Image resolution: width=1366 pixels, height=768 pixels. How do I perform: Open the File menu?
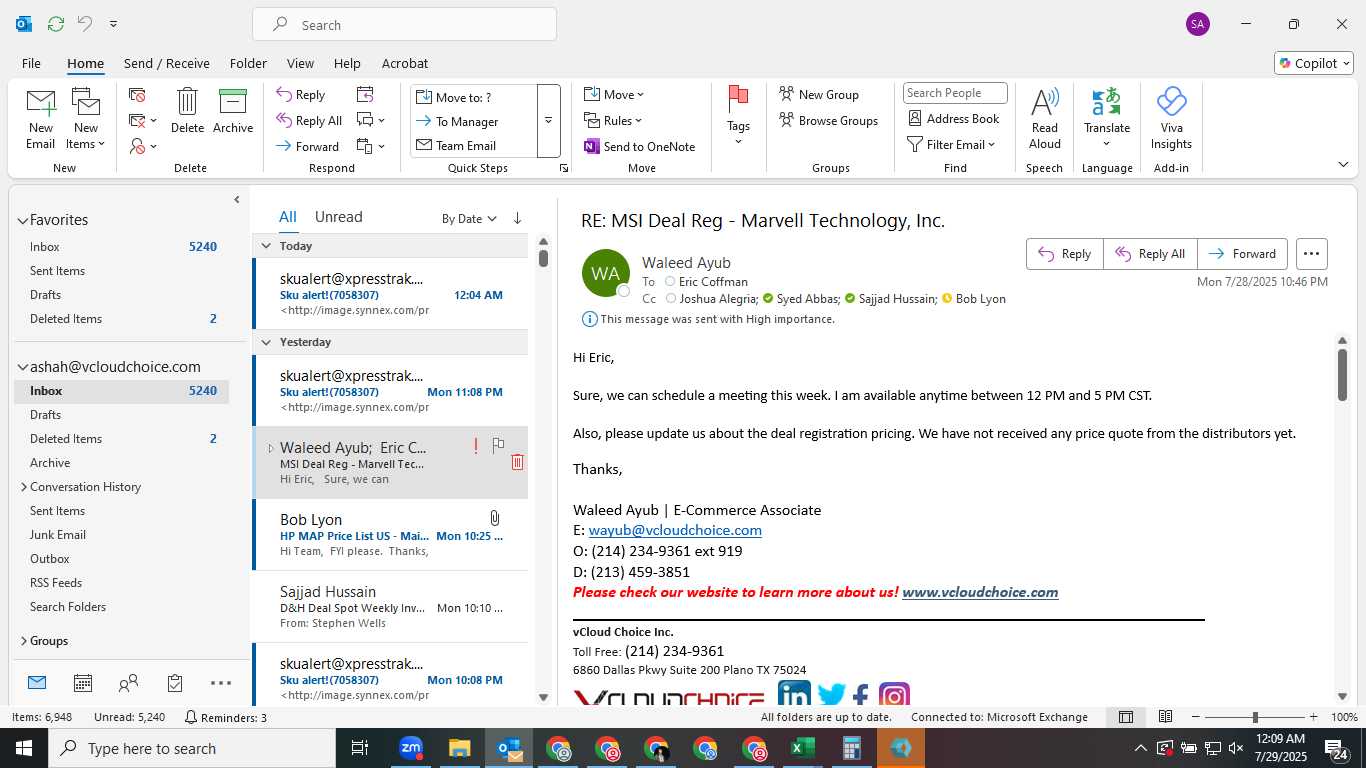tap(31, 63)
